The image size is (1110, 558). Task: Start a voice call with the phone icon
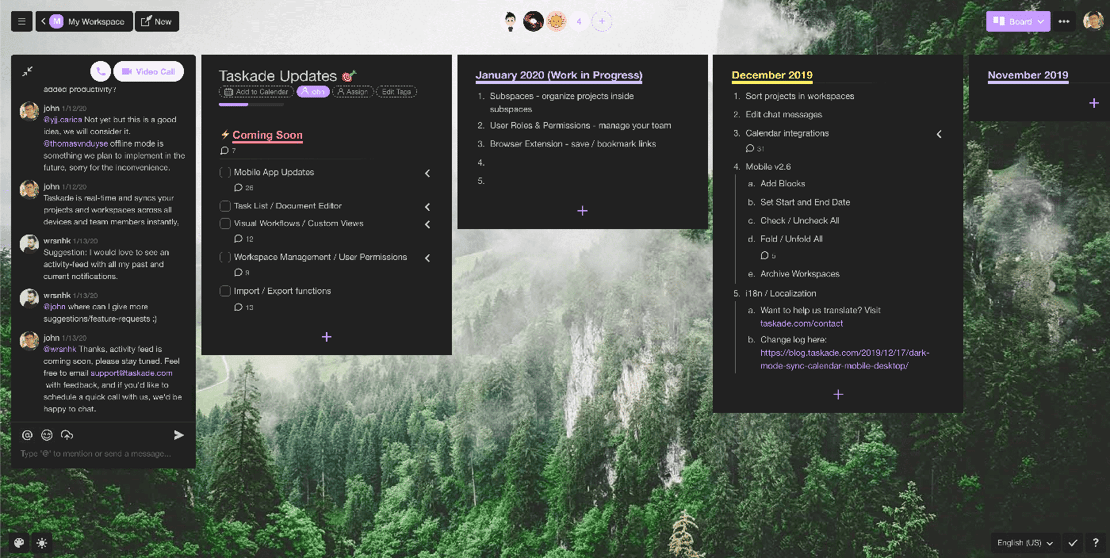click(100, 71)
